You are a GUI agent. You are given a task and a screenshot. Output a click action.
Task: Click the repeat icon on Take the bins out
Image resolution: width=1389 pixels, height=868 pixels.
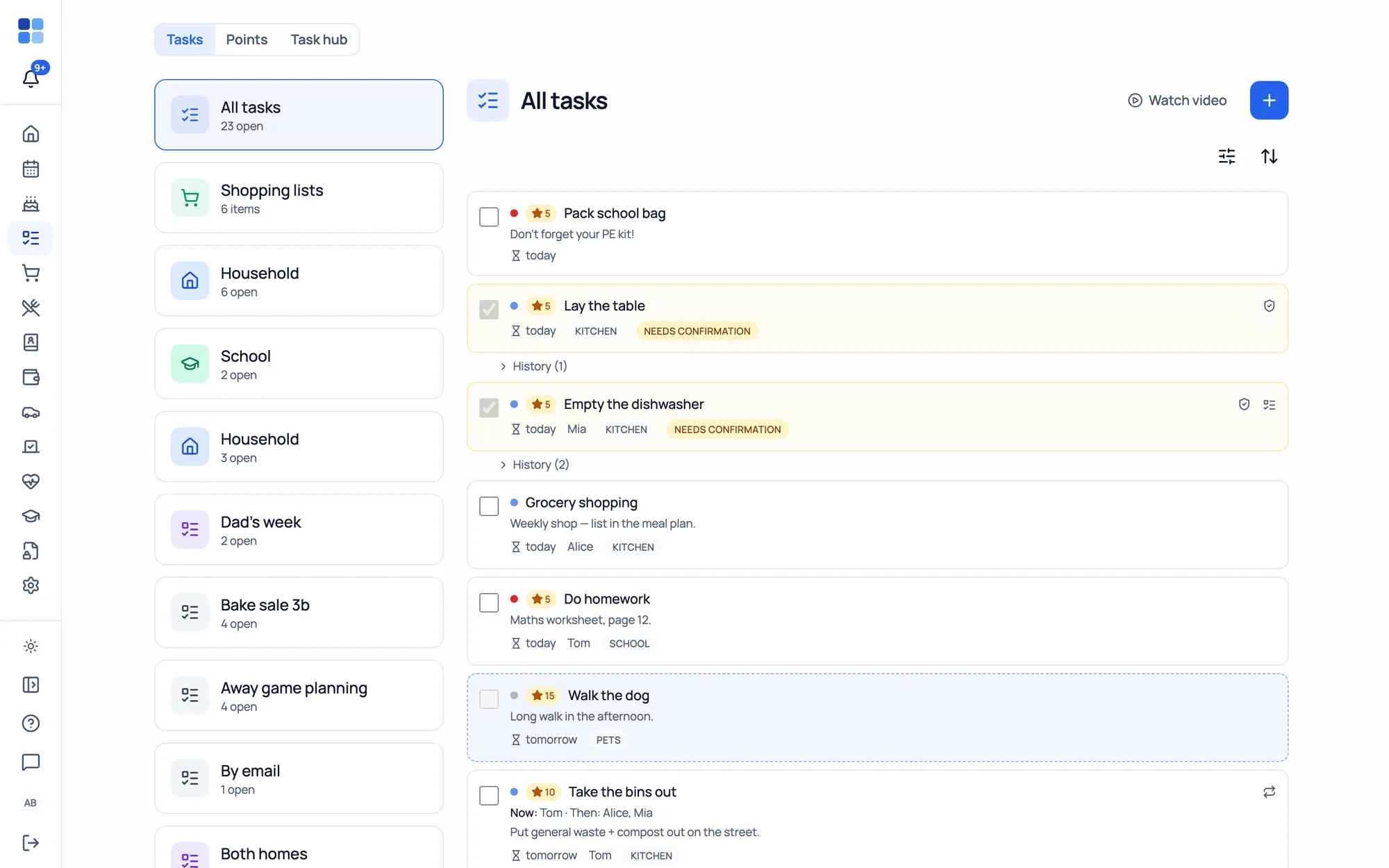point(1269,792)
